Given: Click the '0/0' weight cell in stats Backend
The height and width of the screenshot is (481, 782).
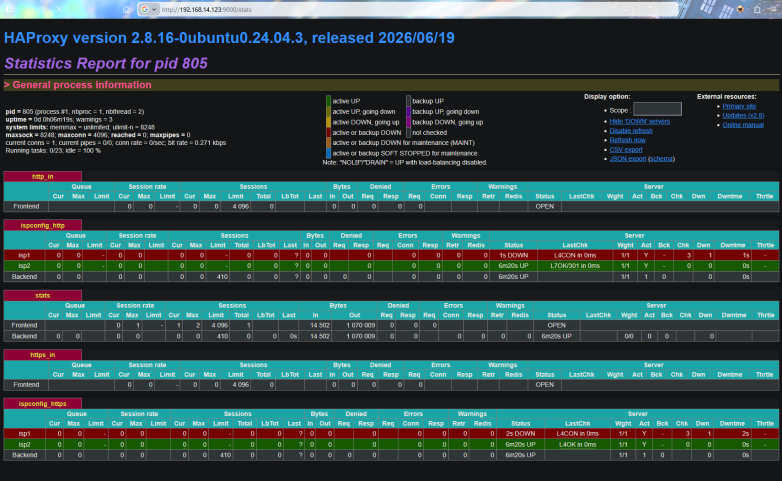Looking at the screenshot, I should (629, 336).
